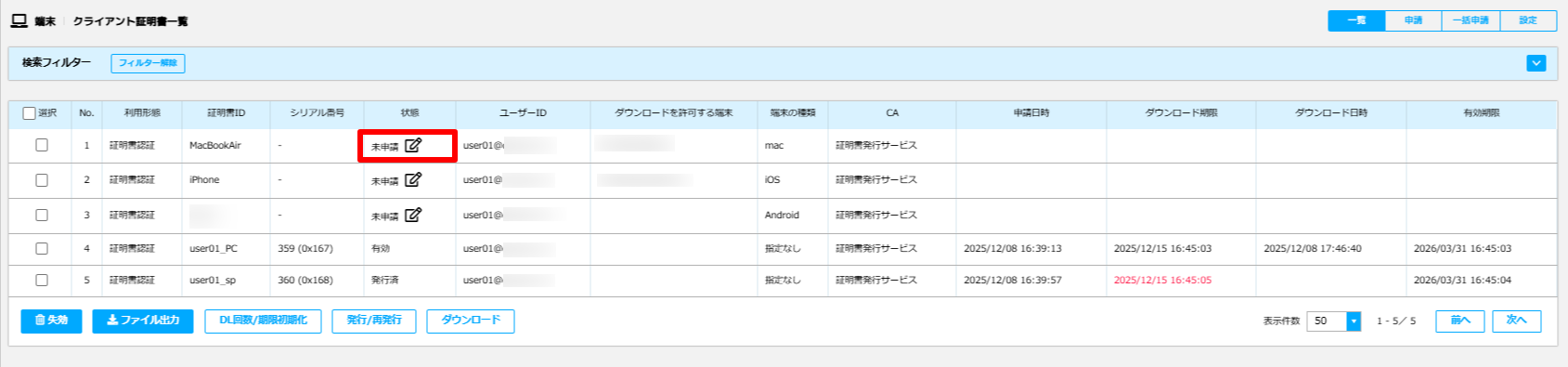The width and height of the screenshot is (1568, 367).
Task: Click the ダウンロード button
Action: [471, 321]
